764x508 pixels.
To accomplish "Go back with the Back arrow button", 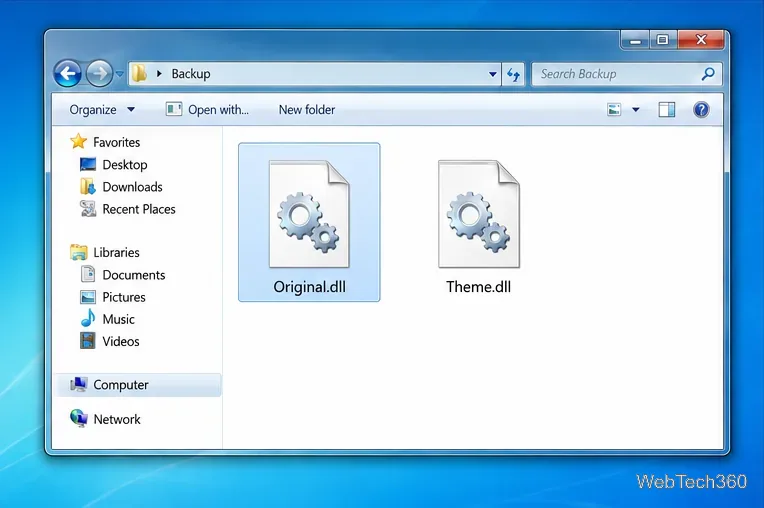I will coord(68,74).
